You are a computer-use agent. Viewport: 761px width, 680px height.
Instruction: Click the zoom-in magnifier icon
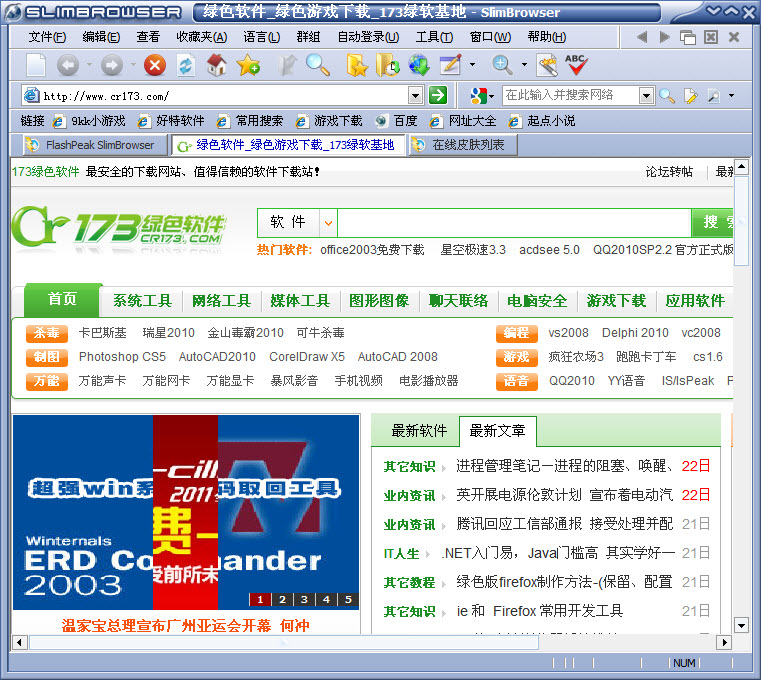[502, 65]
